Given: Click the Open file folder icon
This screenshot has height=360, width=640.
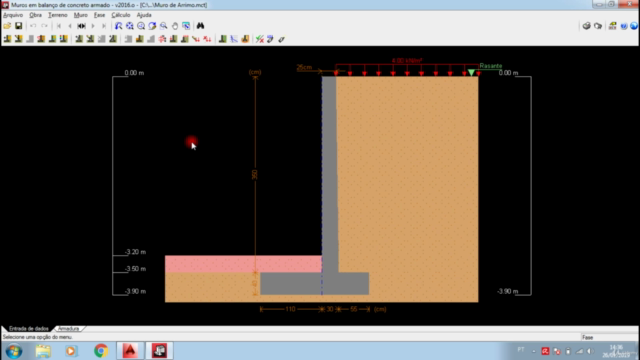Looking at the screenshot, I should (7, 26).
